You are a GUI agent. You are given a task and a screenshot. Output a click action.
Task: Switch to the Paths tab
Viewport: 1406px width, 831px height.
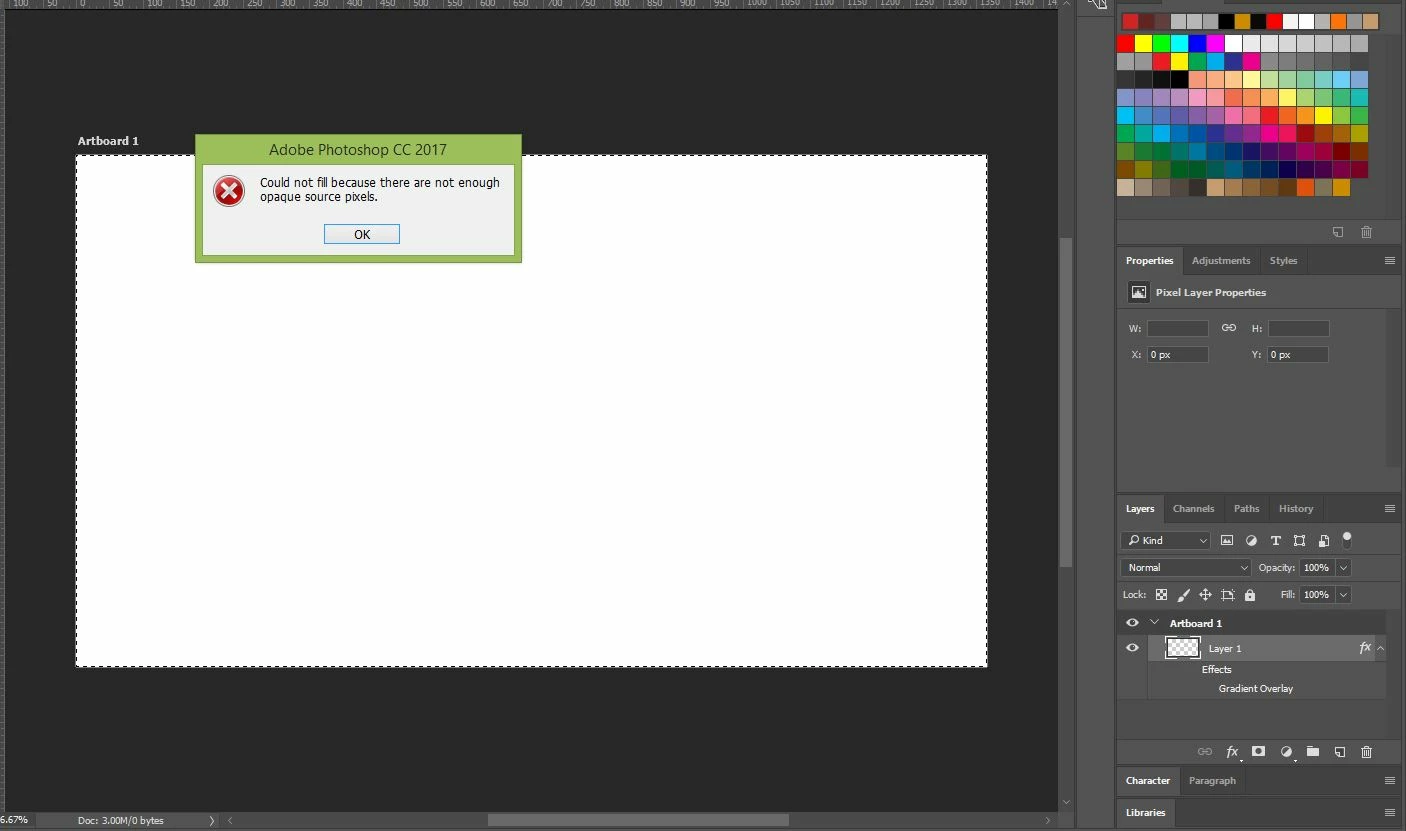coord(1246,509)
